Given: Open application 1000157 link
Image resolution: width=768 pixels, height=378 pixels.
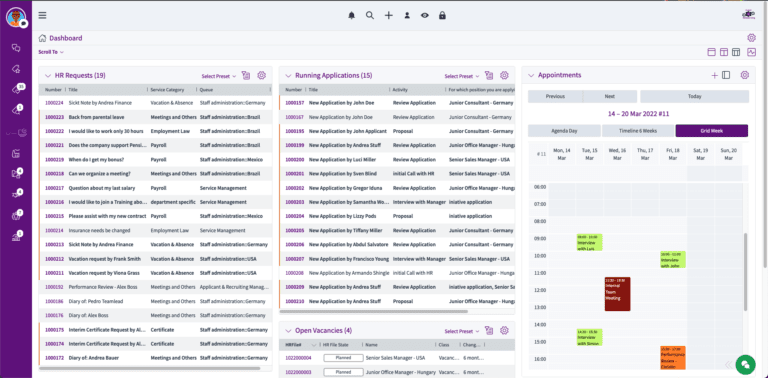Looking at the screenshot, I should (294, 103).
